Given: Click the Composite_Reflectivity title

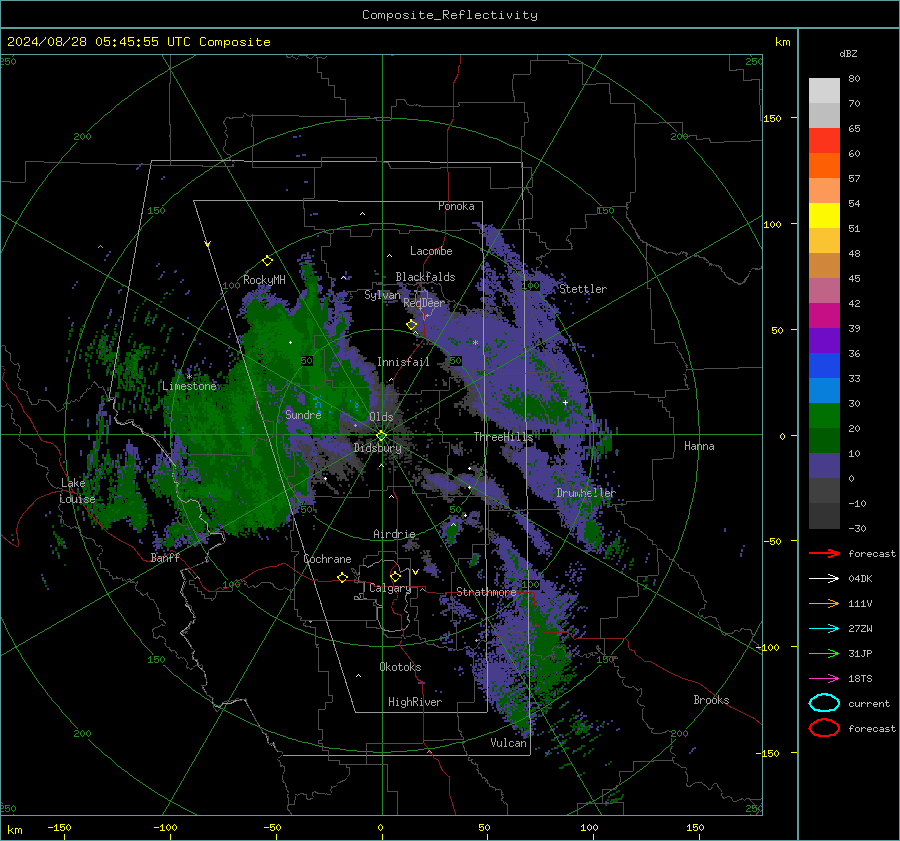Looking at the screenshot, I should click(450, 15).
